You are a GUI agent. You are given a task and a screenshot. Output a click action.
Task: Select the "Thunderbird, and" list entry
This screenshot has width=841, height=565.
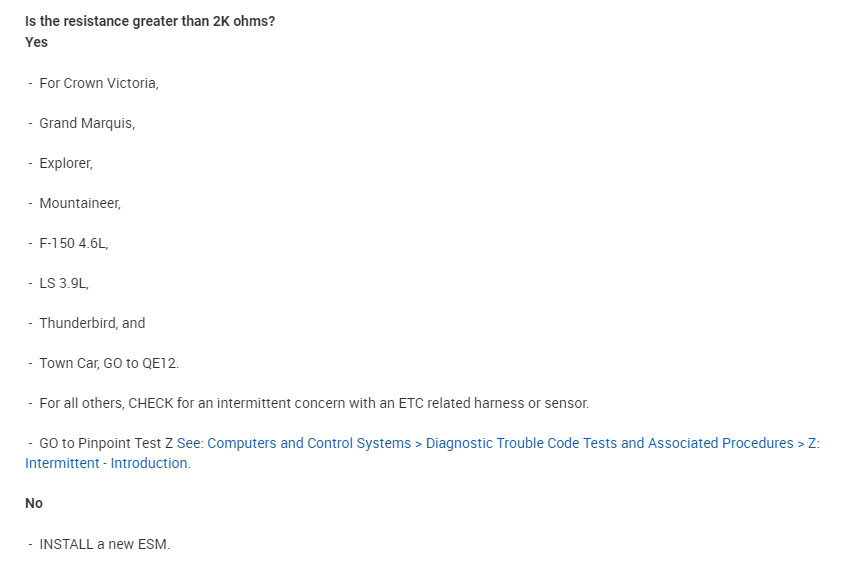click(92, 323)
